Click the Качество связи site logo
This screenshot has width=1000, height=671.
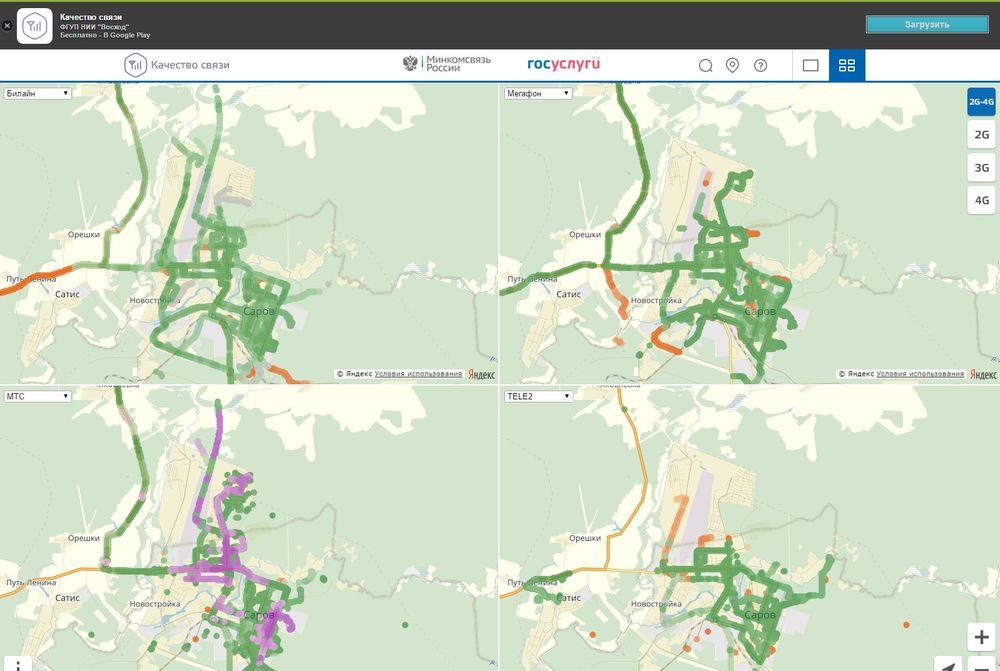(x=177, y=65)
